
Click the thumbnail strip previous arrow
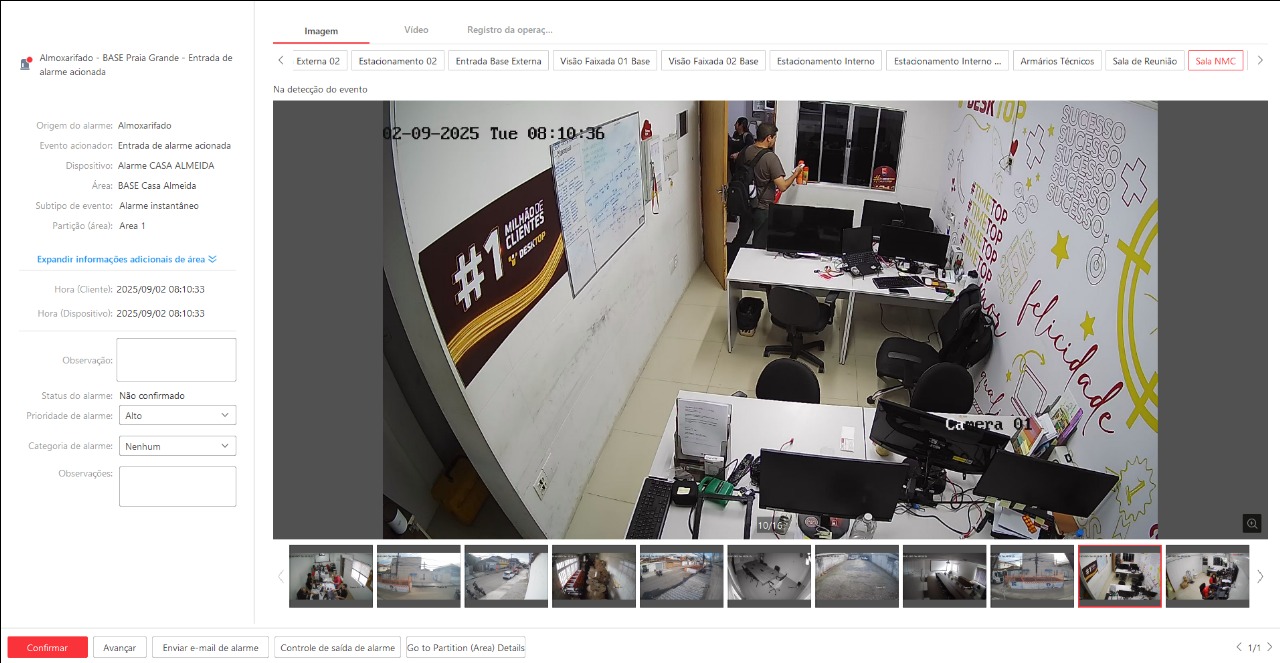tap(280, 576)
